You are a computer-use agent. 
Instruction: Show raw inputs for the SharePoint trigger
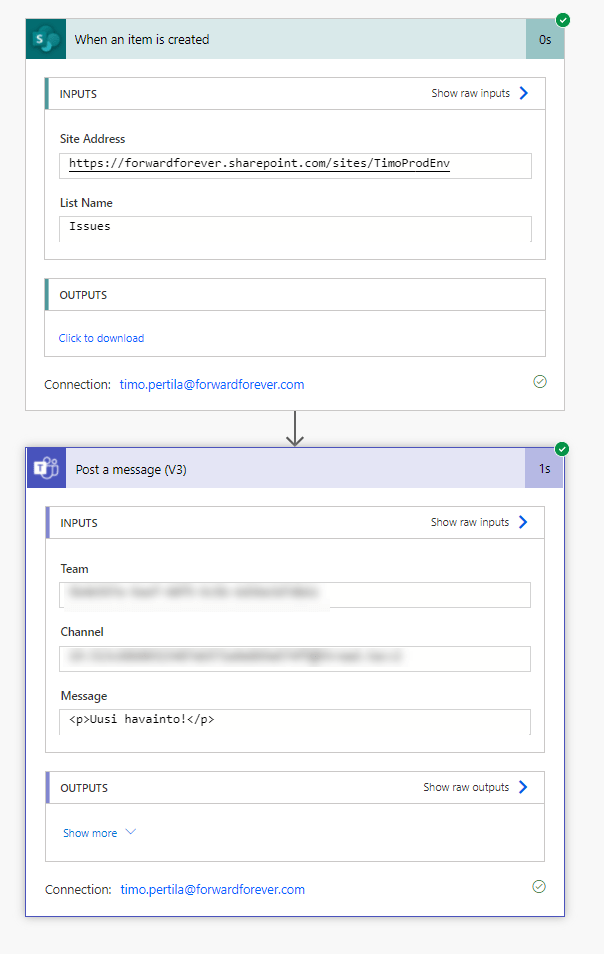pyautogui.click(x=479, y=94)
